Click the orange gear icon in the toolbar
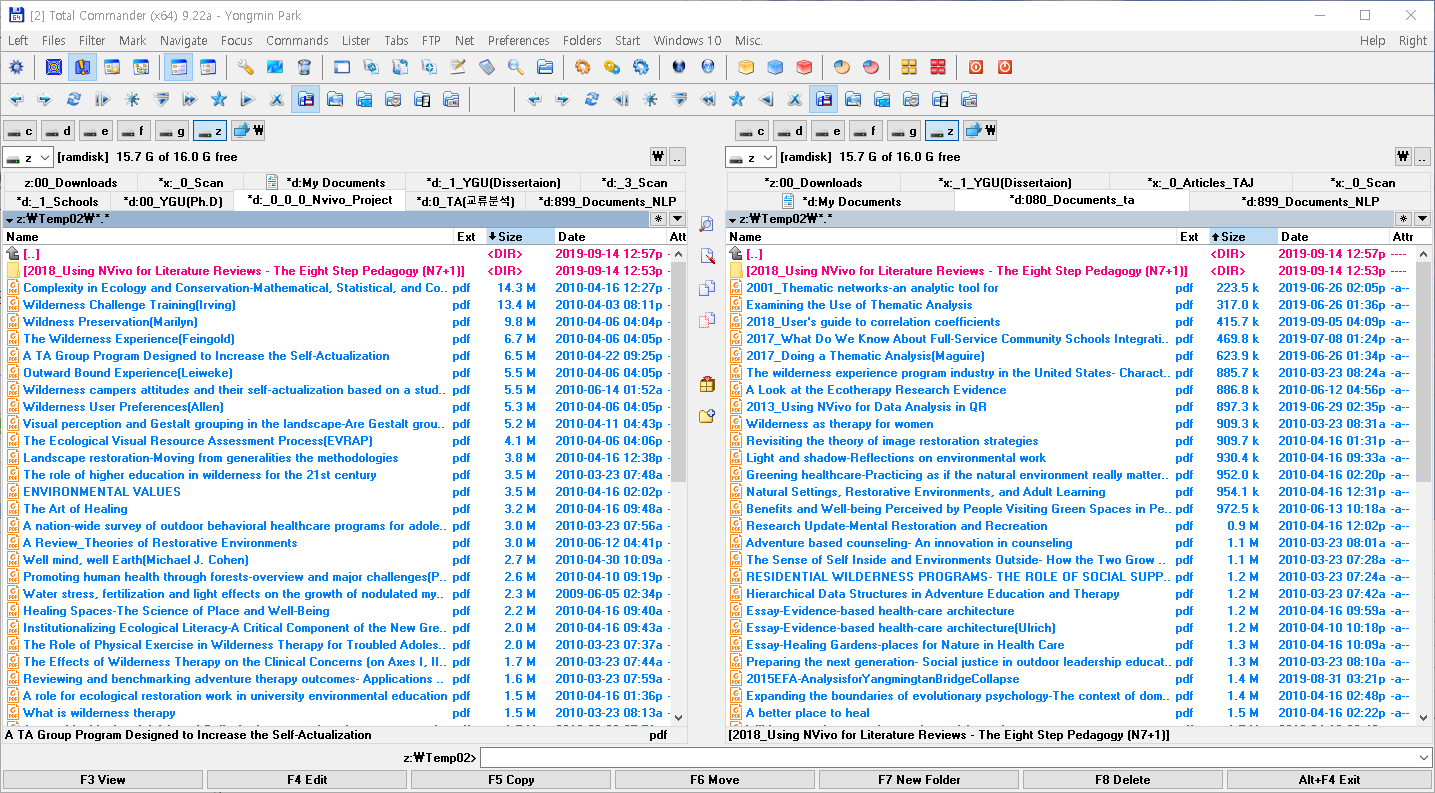This screenshot has width=1435, height=793. click(x=583, y=68)
